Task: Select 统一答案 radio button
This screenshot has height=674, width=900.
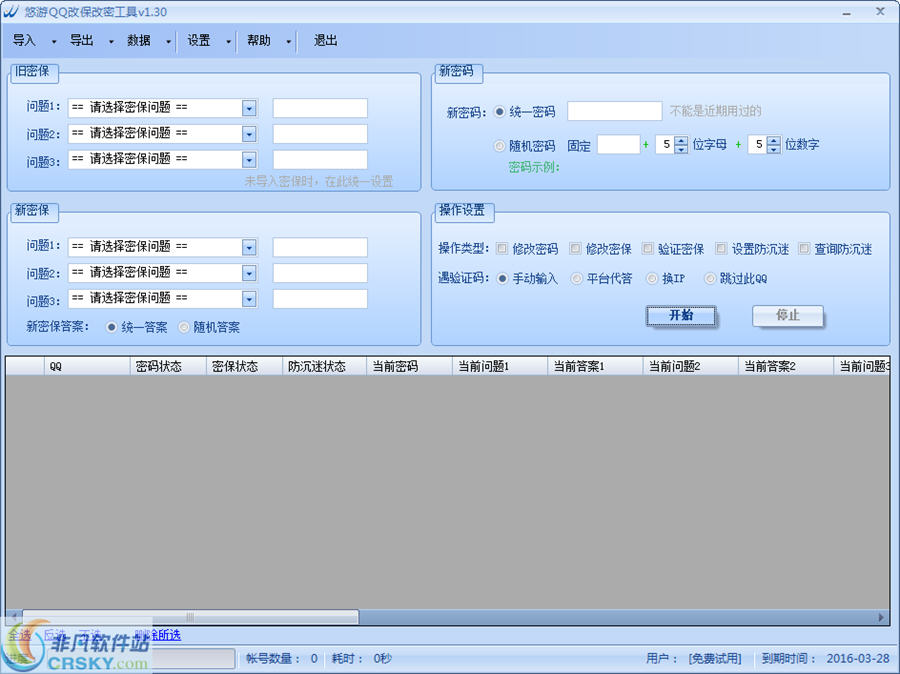Action: pyautogui.click(x=111, y=327)
